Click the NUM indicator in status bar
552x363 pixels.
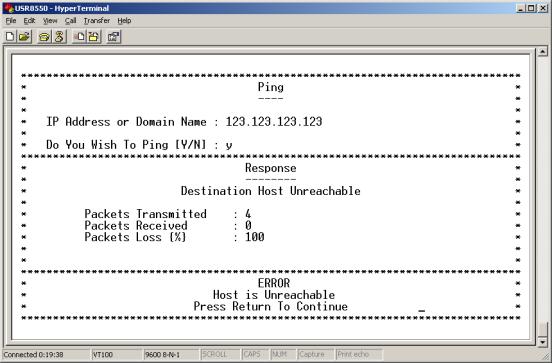coord(283,354)
